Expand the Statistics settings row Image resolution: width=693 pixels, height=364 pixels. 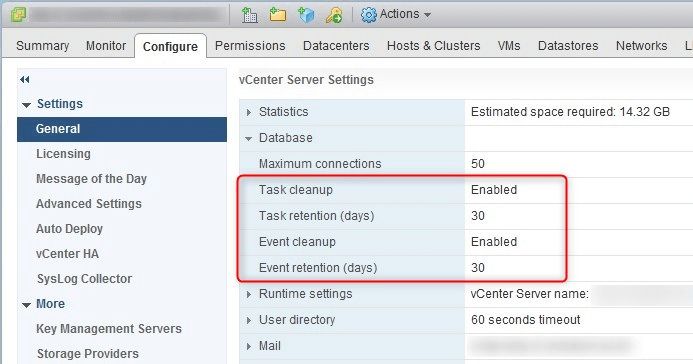249,112
